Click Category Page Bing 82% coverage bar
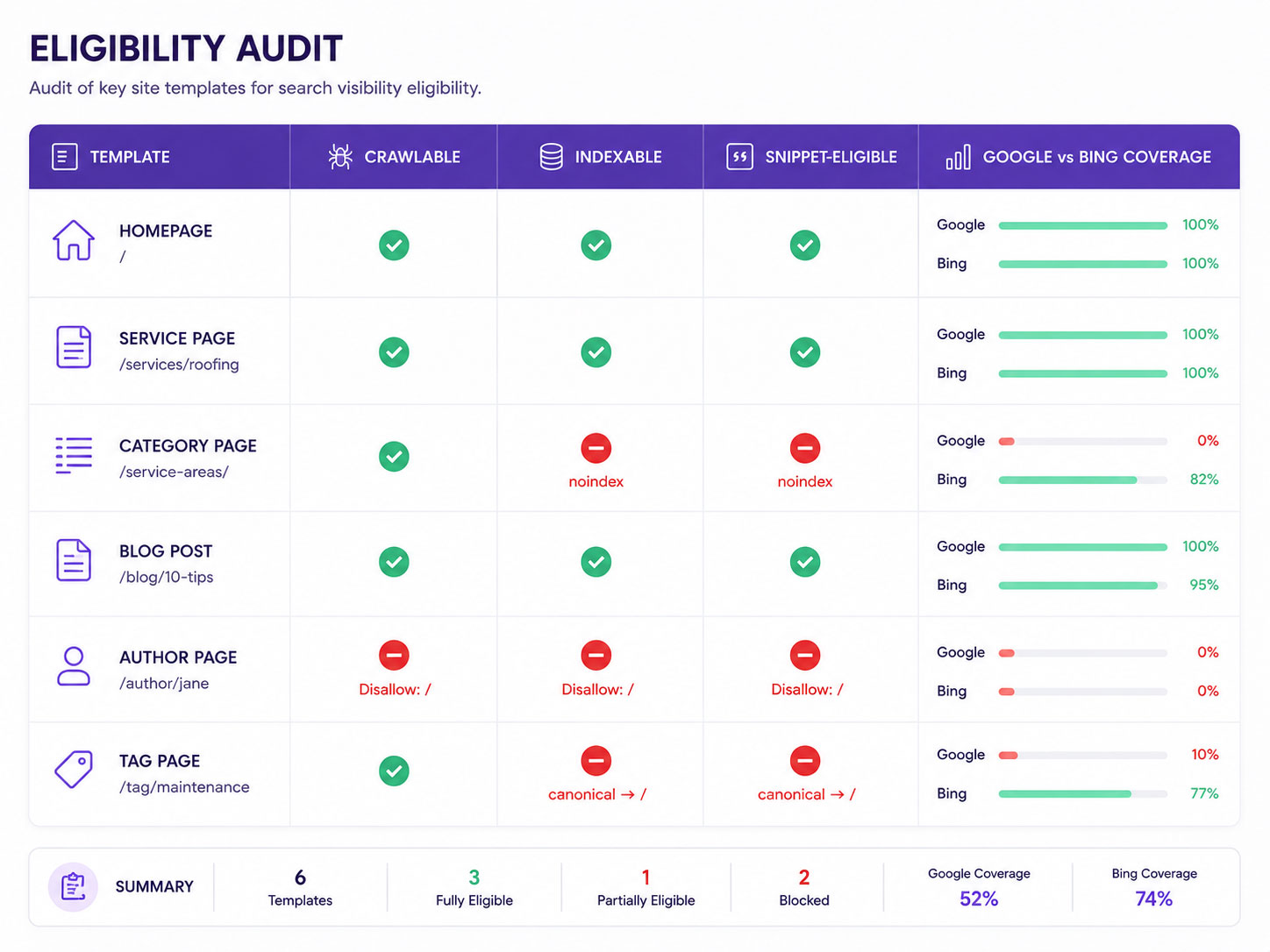1270x952 pixels. [x=1083, y=480]
